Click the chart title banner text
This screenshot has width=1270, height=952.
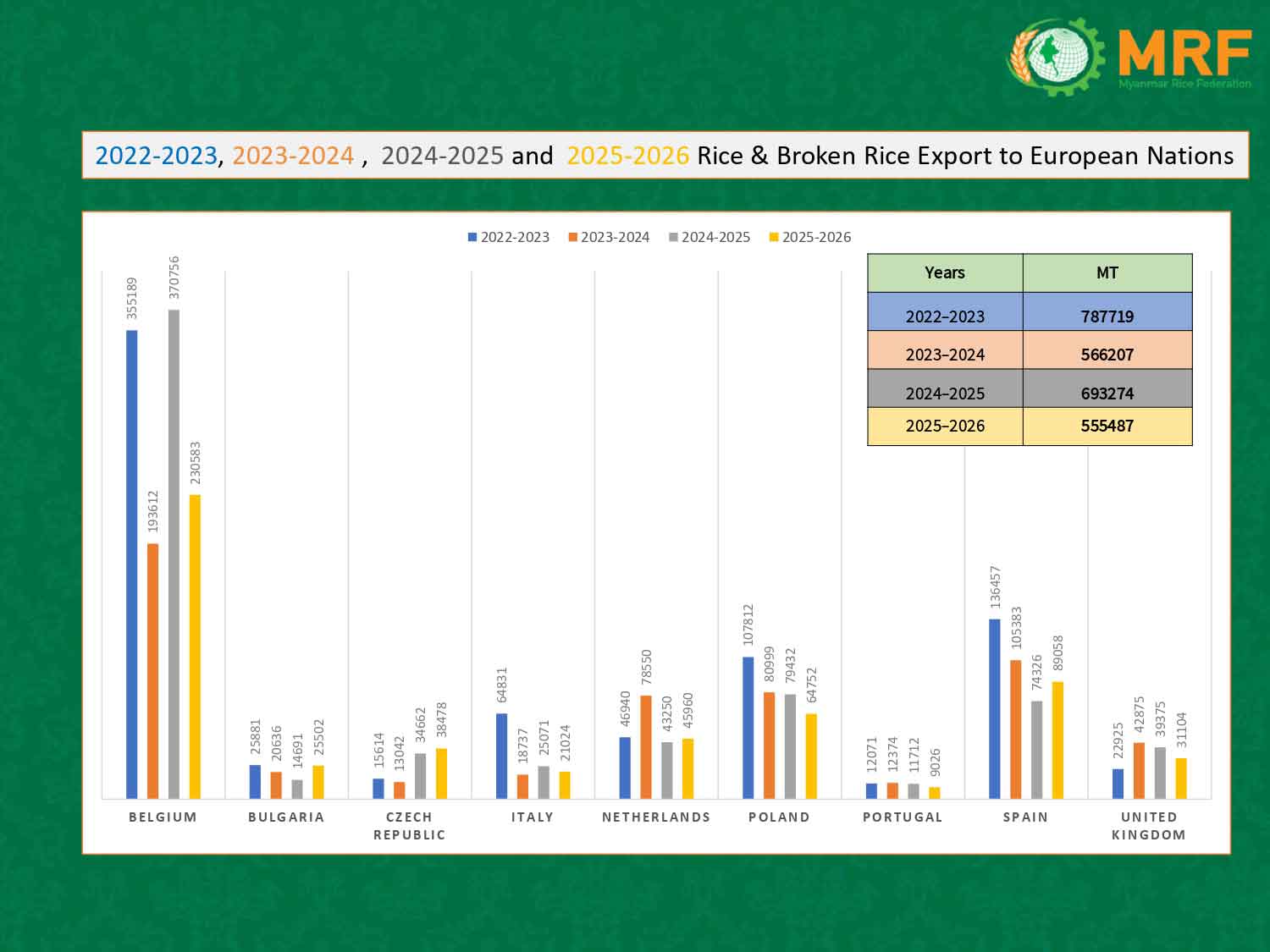(x=665, y=156)
